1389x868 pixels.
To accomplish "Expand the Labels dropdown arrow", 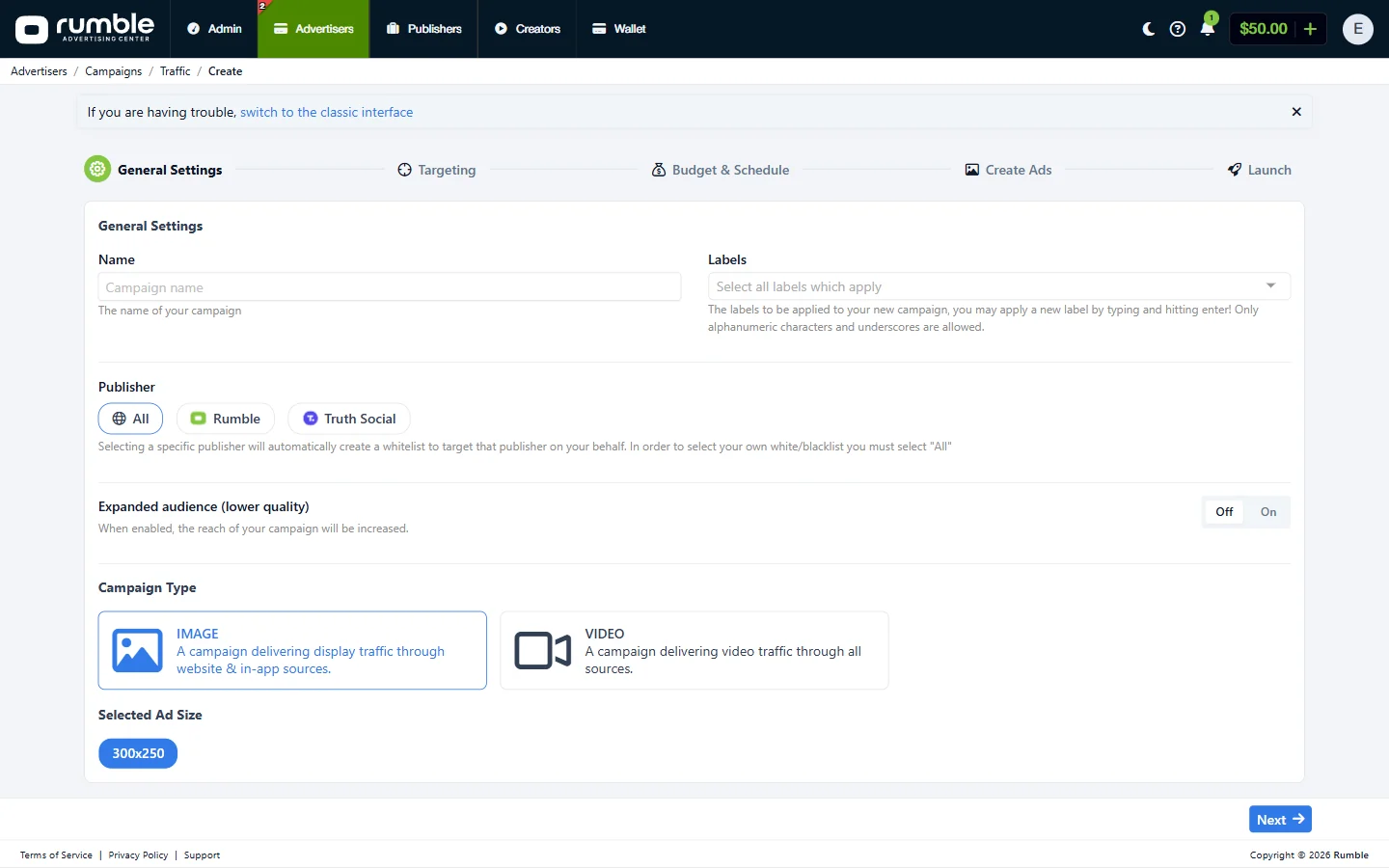I will [x=1270, y=285].
